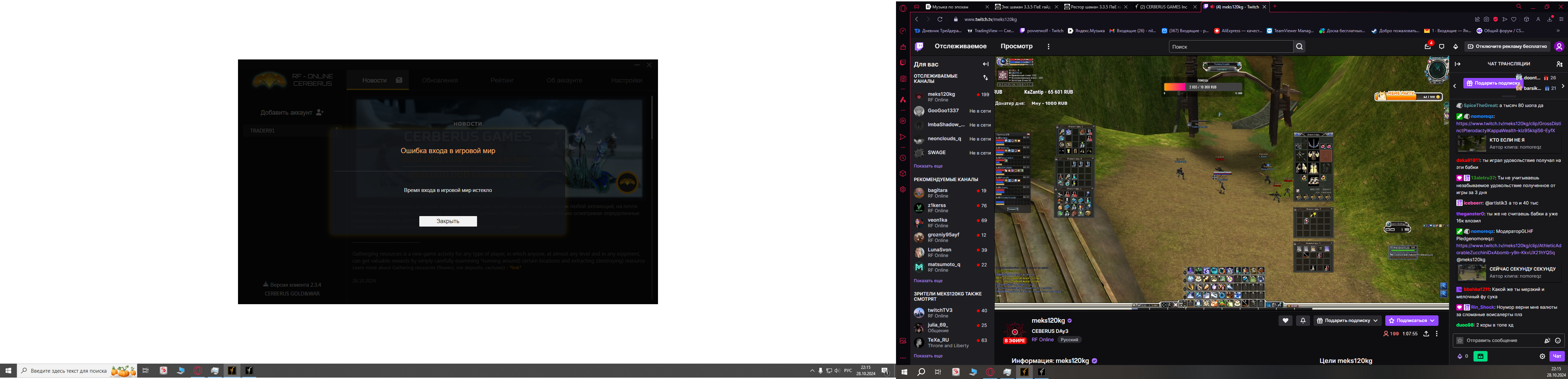The width and height of the screenshot is (1568, 379).
Task: Toggle follow heart button for meks120kg
Action: click(x=1285, y=321)
